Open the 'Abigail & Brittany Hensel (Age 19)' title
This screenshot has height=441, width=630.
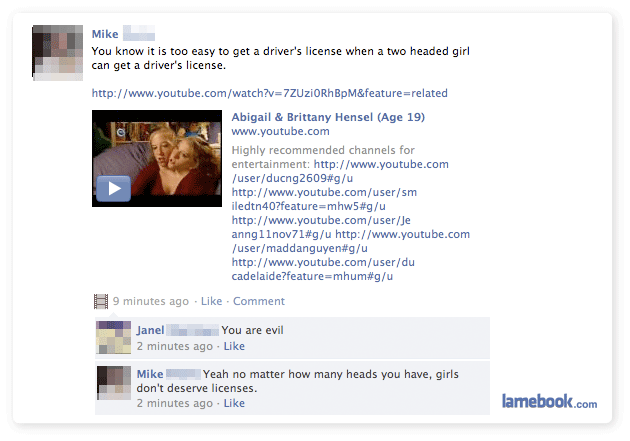click(x=328, y=117)
